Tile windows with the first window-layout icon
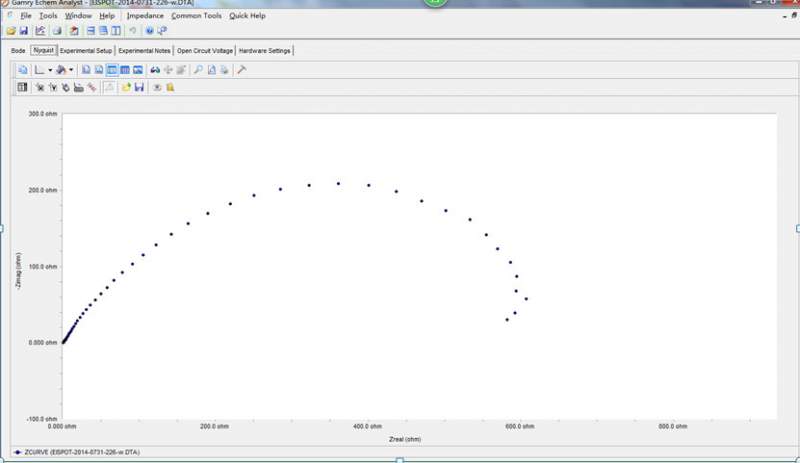800x463 pixels. 91,31
